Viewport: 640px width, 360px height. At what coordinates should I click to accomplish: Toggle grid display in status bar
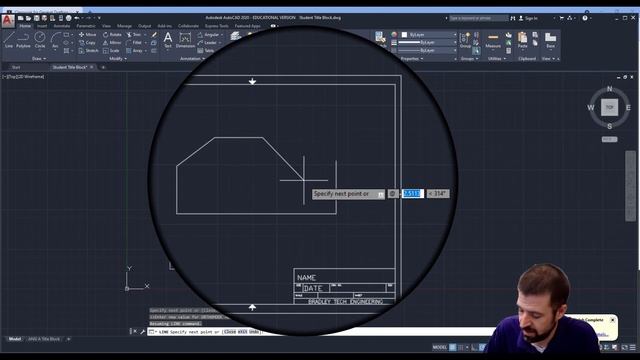pos(453,347)
